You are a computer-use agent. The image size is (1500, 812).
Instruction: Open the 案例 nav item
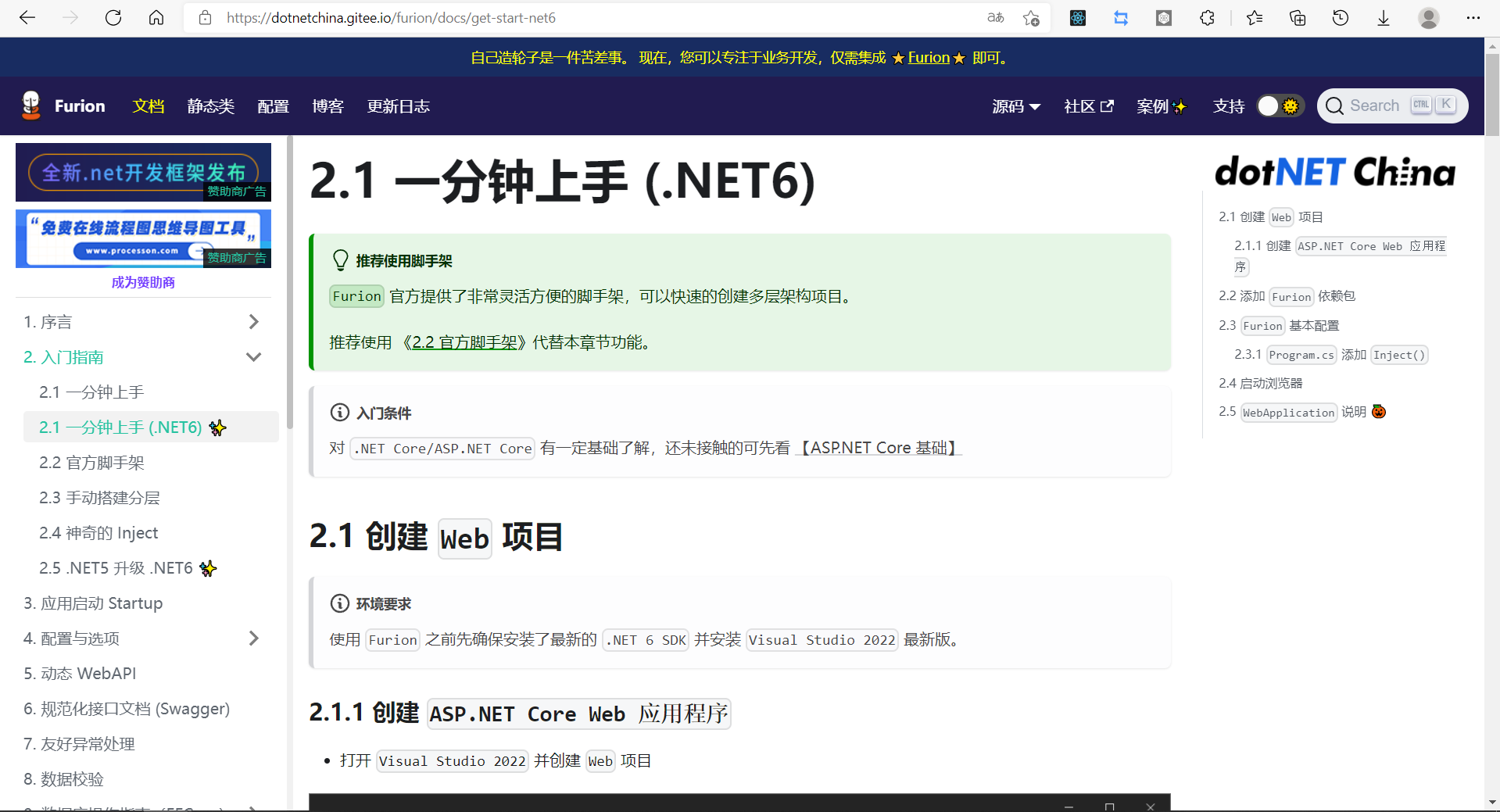pyautogui.click(x=1162, y=106)
